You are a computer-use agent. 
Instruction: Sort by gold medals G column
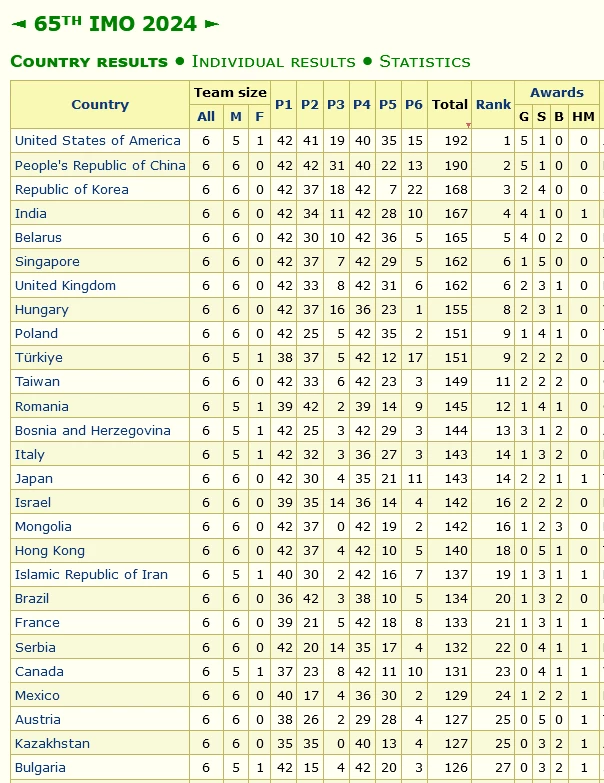coord(524,117)
